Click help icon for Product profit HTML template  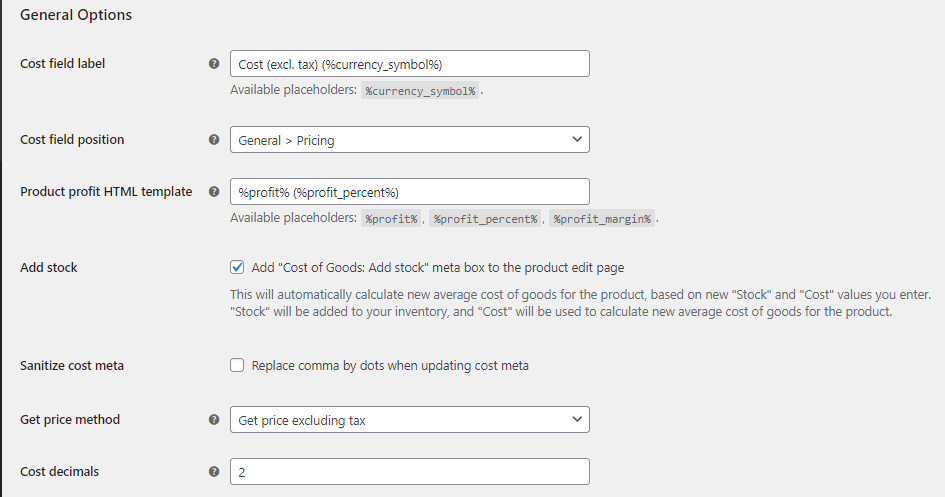[x=214, y=192]
